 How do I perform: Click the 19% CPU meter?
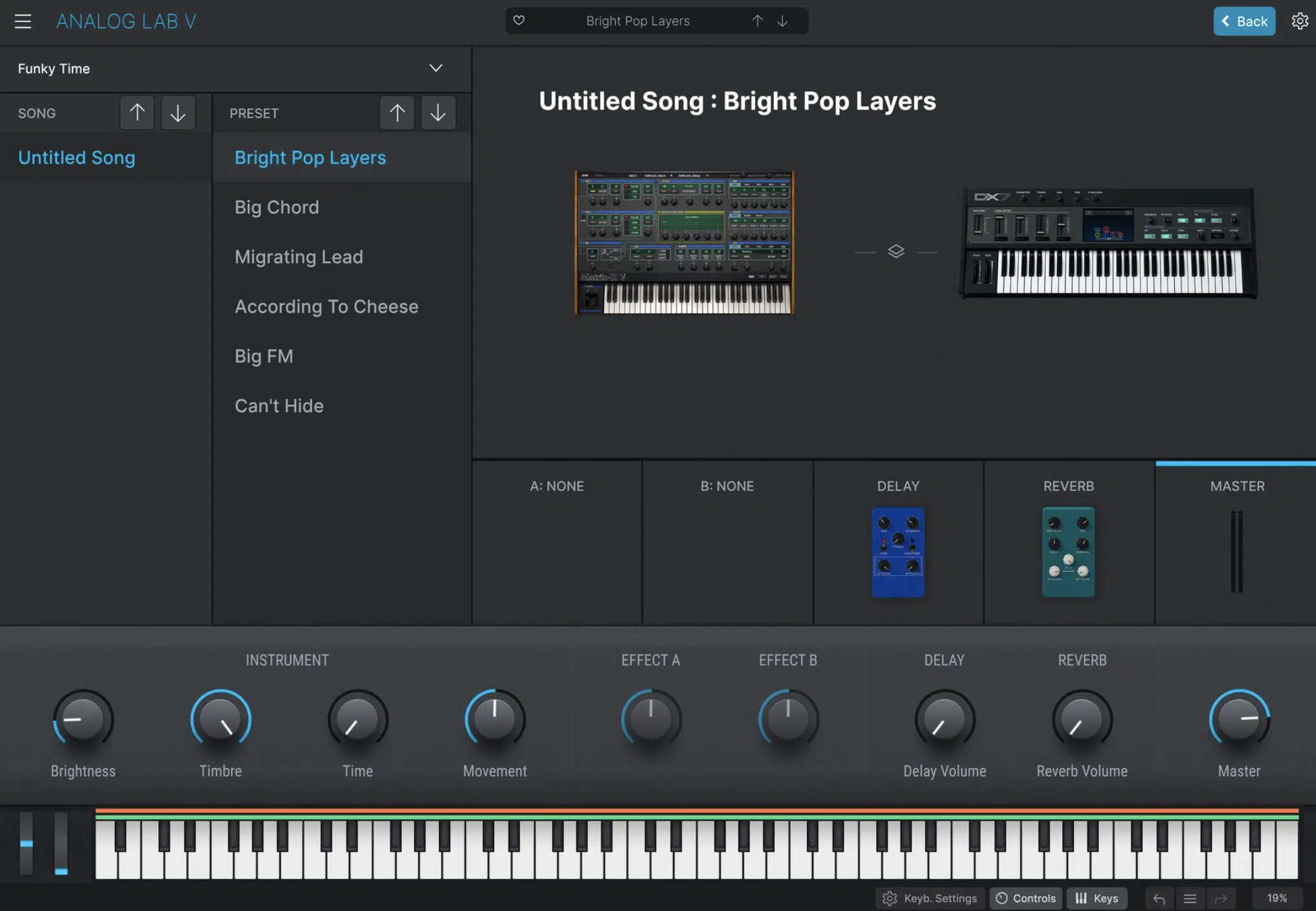[1276, 898]
